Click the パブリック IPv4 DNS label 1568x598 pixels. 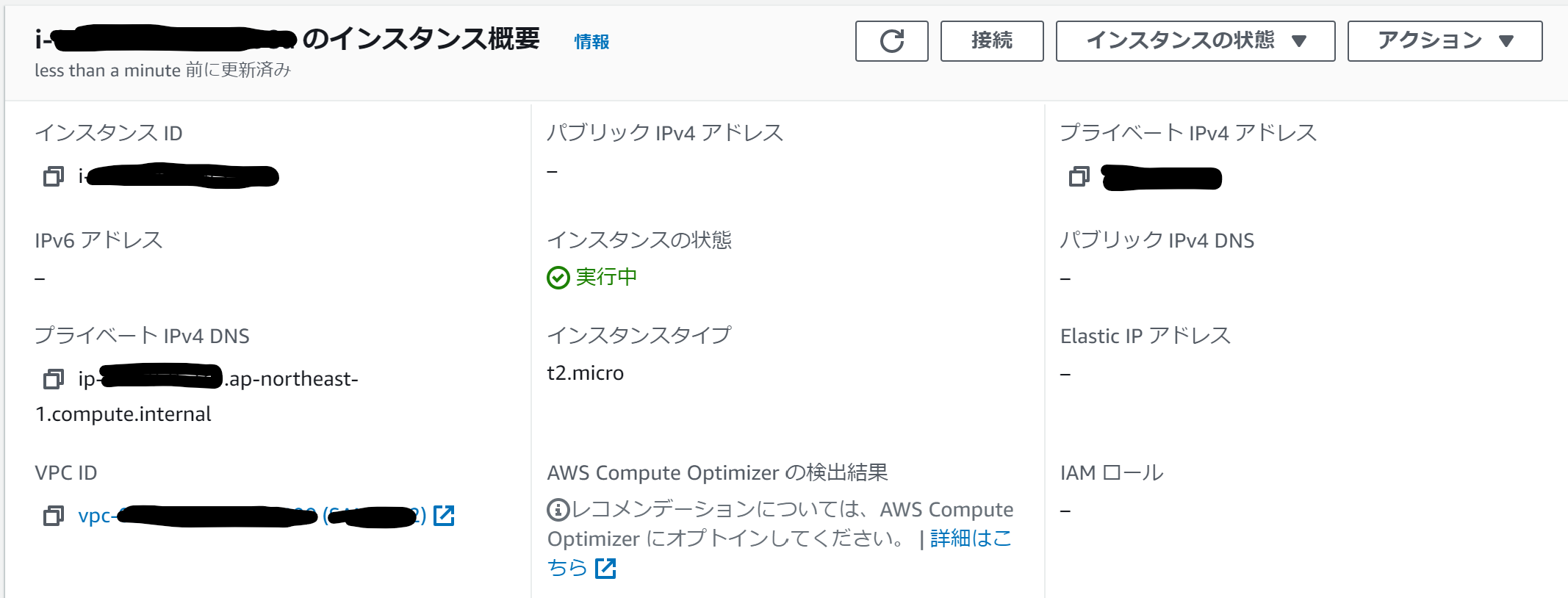(1157, 240)
